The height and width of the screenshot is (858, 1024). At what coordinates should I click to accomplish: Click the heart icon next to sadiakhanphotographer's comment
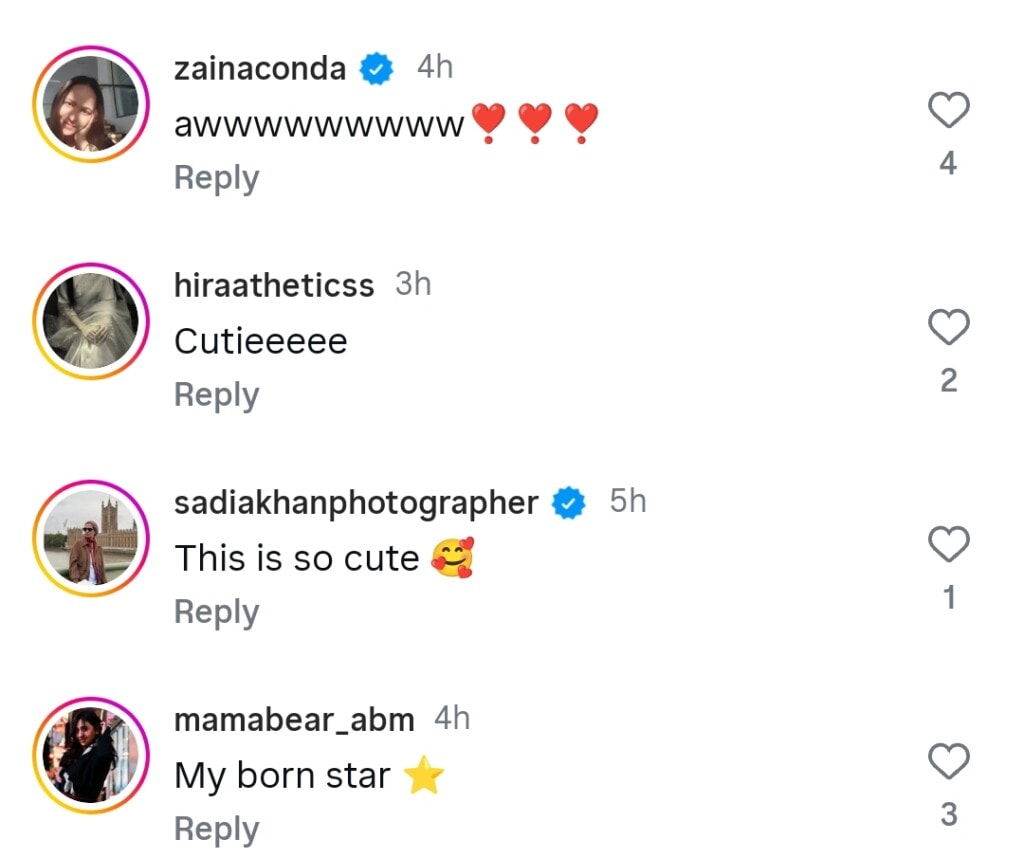point(947,545)
